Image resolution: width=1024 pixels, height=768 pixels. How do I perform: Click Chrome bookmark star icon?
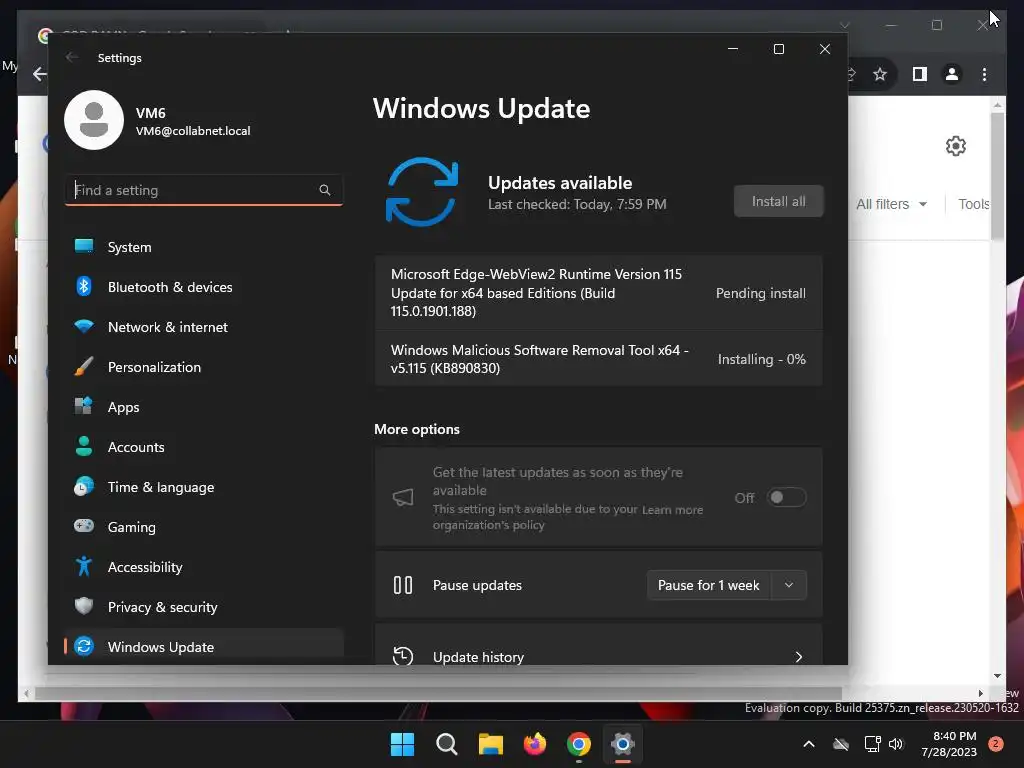880,74
